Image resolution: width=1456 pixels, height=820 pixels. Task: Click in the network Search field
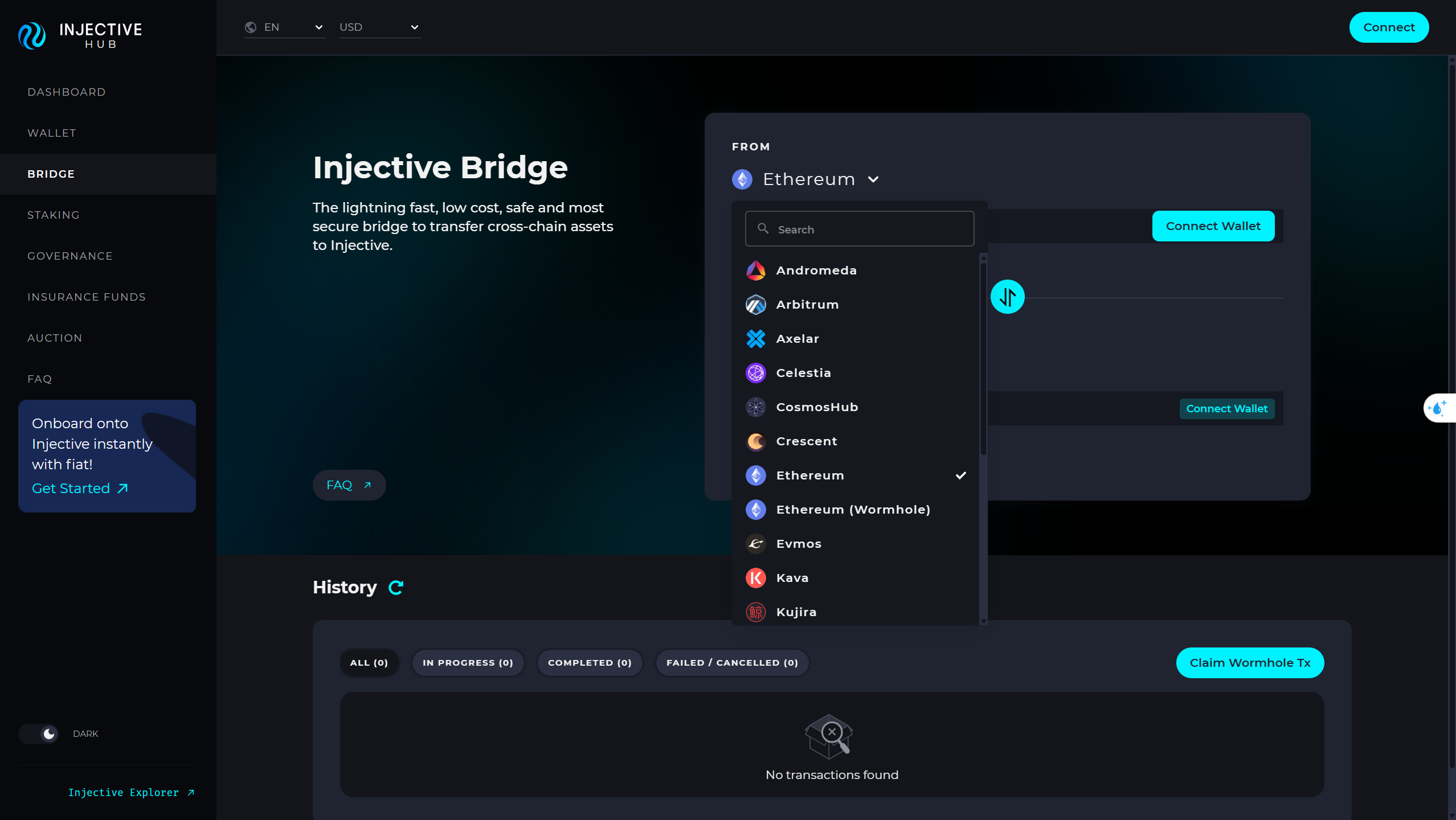coord(860,229)
